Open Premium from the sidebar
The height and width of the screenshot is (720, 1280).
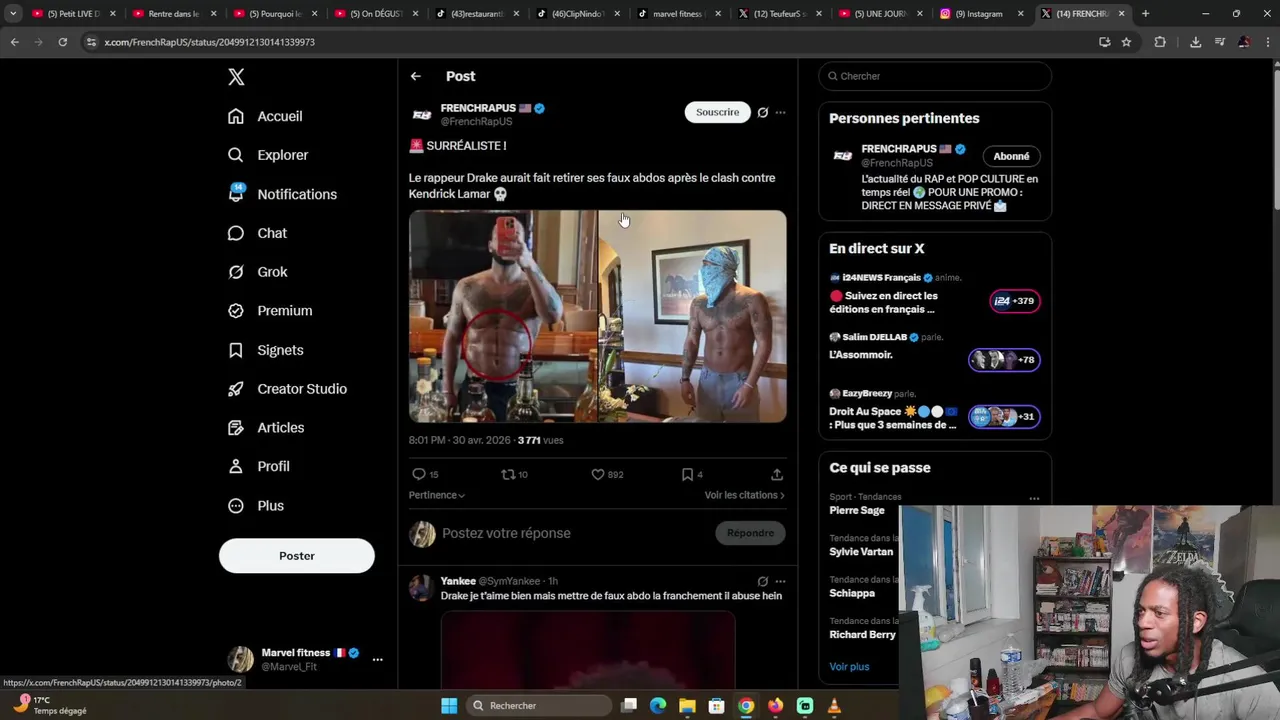[x=270, y=311]
